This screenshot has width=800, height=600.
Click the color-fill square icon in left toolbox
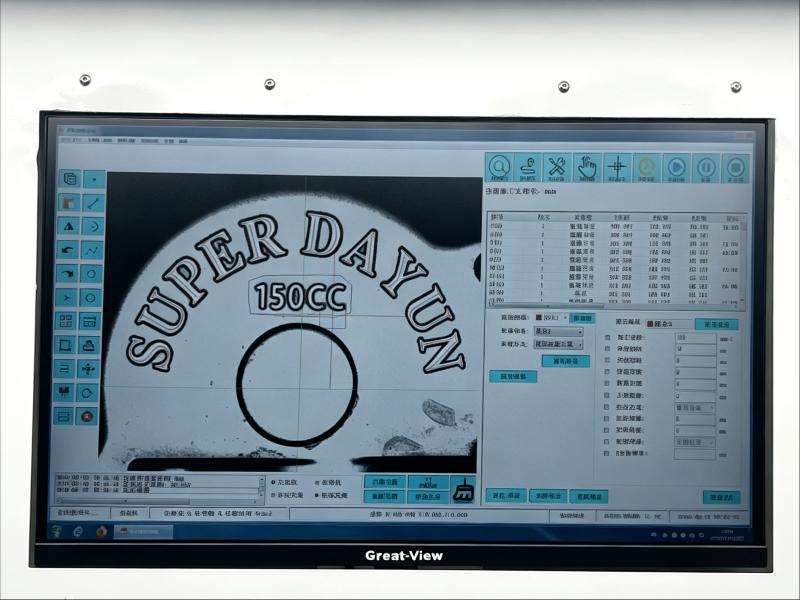pyautogui.click(x=69, y=203)
